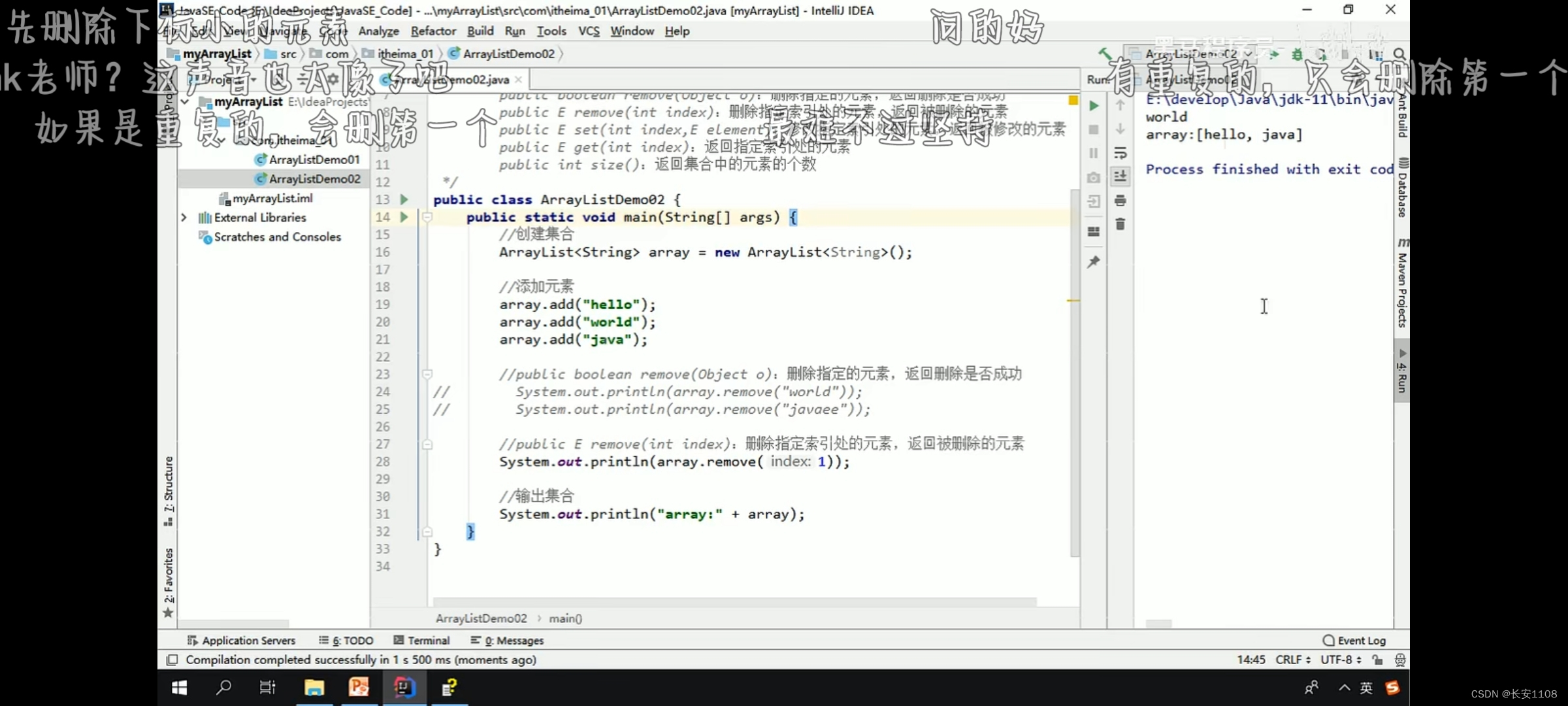Pin the Run tab with the pin icon
The width and height of the screenshot is (1568, 706).
coord(1094,261)
